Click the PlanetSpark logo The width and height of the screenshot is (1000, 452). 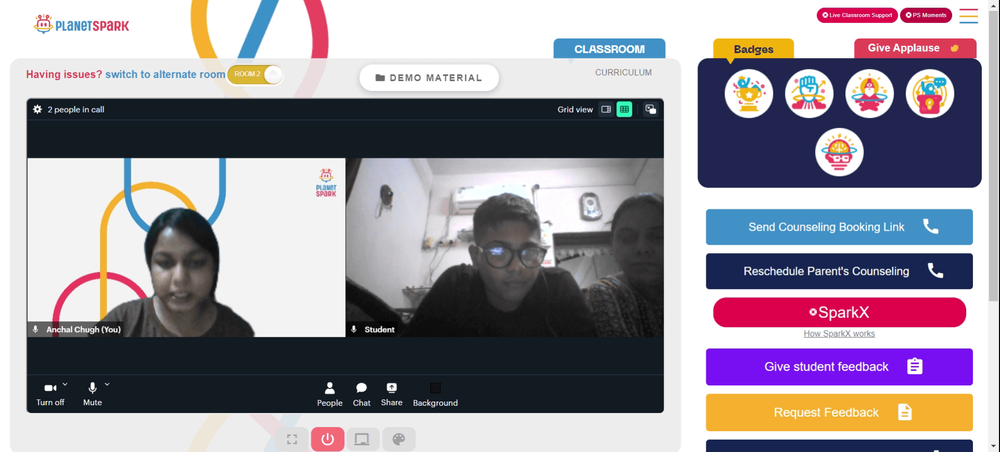[x=81, y=25]
